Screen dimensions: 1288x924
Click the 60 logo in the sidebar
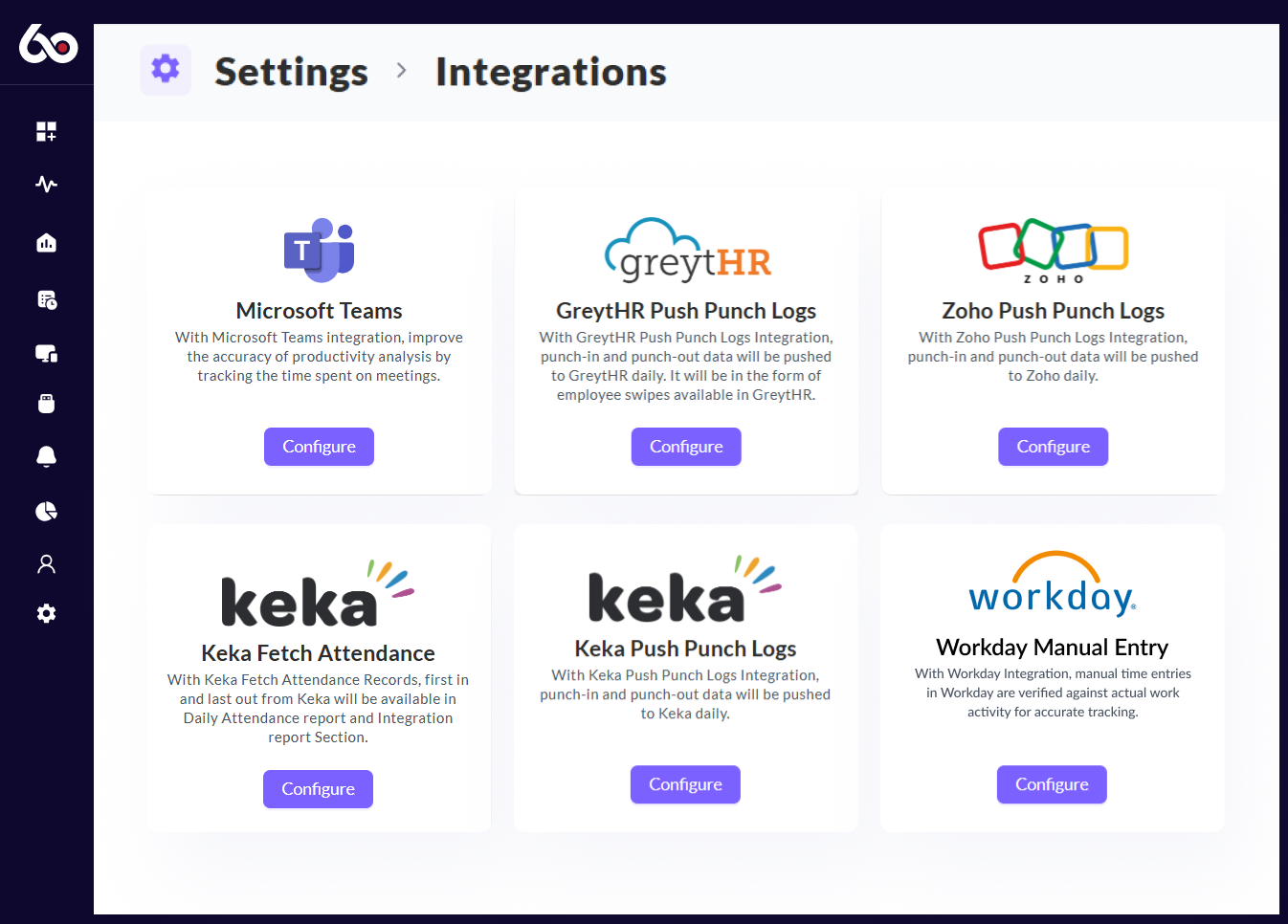pos(48,44)
